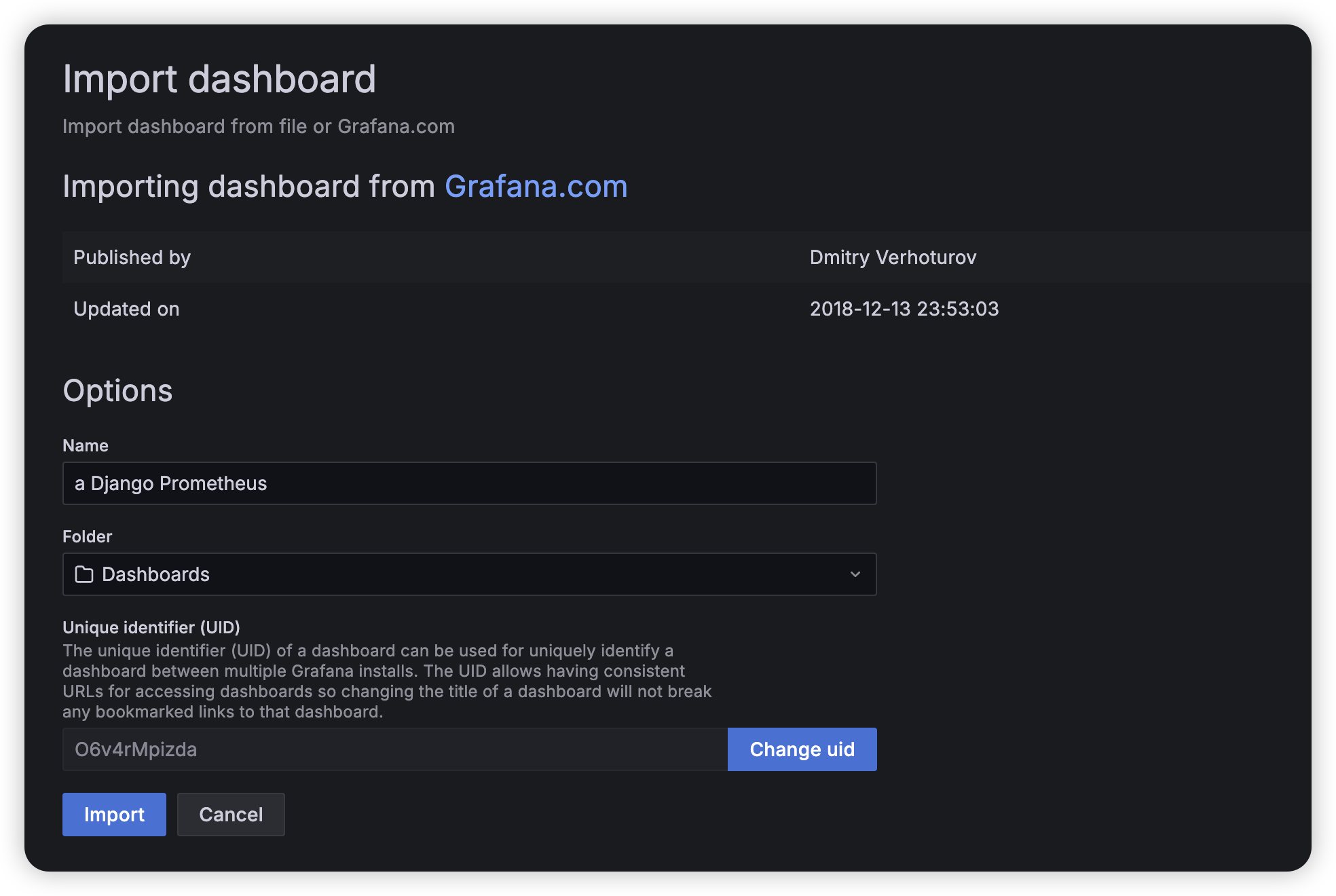Cancel the dashboard import
Screen dimensions: 1336x896
[x=231, y=815]
